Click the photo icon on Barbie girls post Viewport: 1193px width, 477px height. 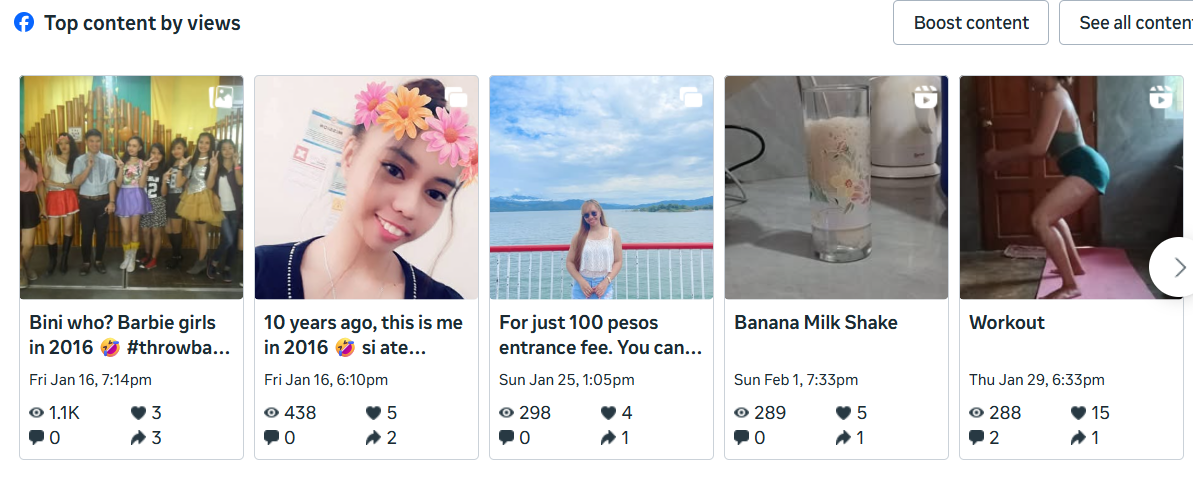coord(221,97)
